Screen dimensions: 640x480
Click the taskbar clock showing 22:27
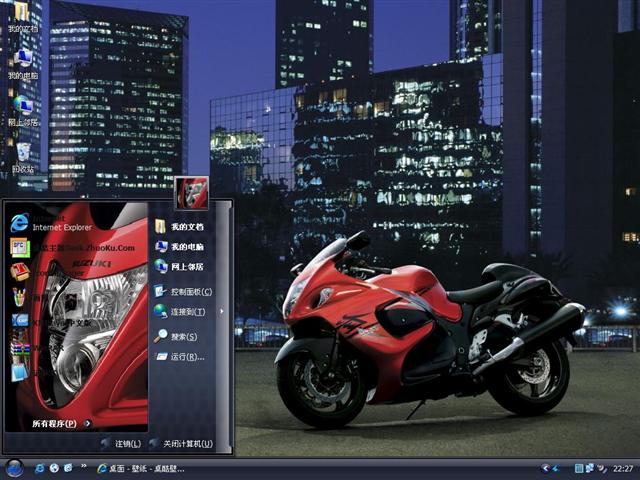coord(623,468)
